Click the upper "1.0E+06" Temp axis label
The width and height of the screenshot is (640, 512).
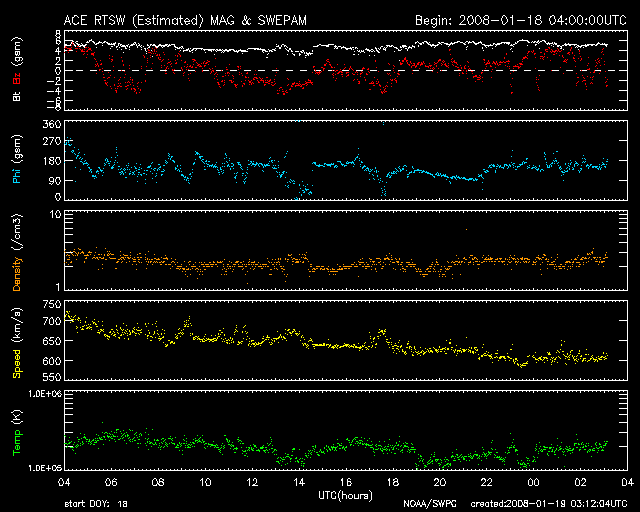pos(45,394)
